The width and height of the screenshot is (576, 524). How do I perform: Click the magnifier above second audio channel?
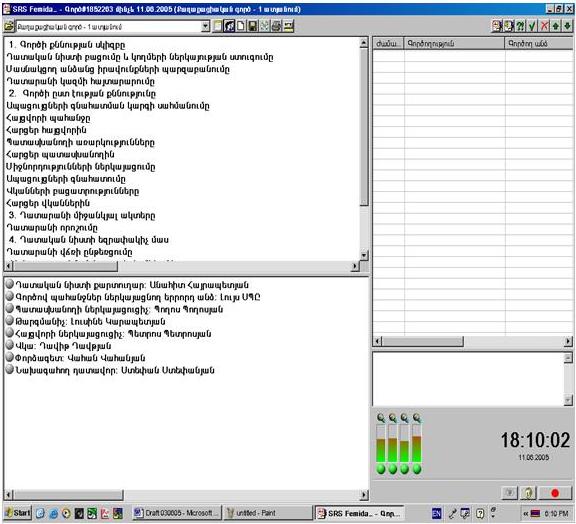coord(393,418)
